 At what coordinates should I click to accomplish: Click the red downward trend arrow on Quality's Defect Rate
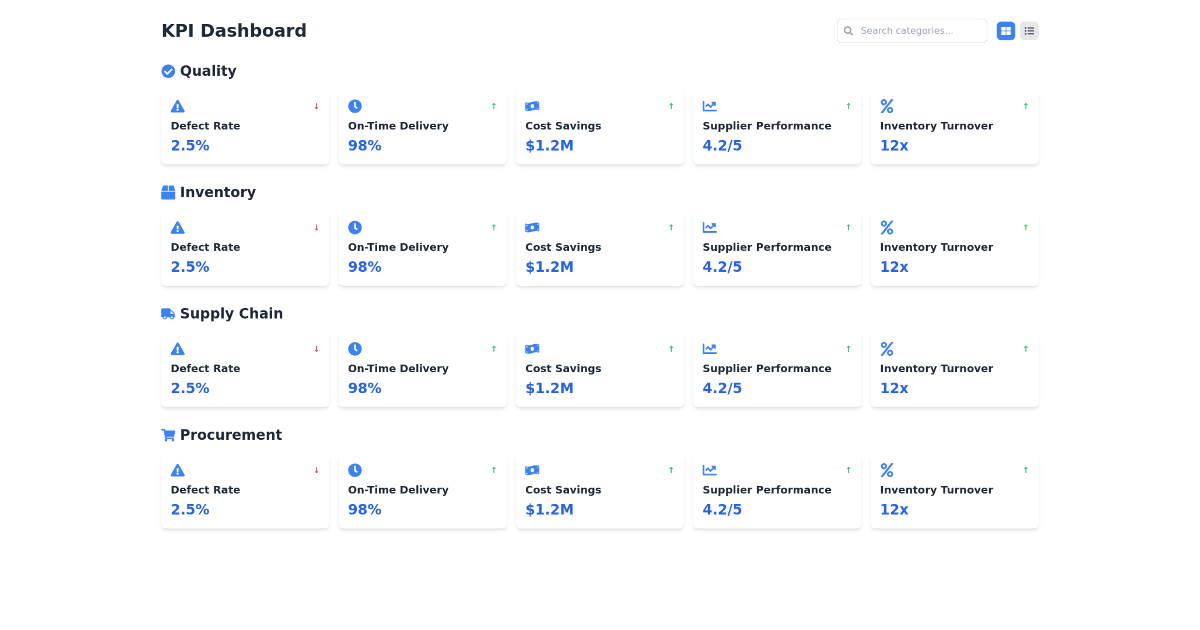(316, 106)
